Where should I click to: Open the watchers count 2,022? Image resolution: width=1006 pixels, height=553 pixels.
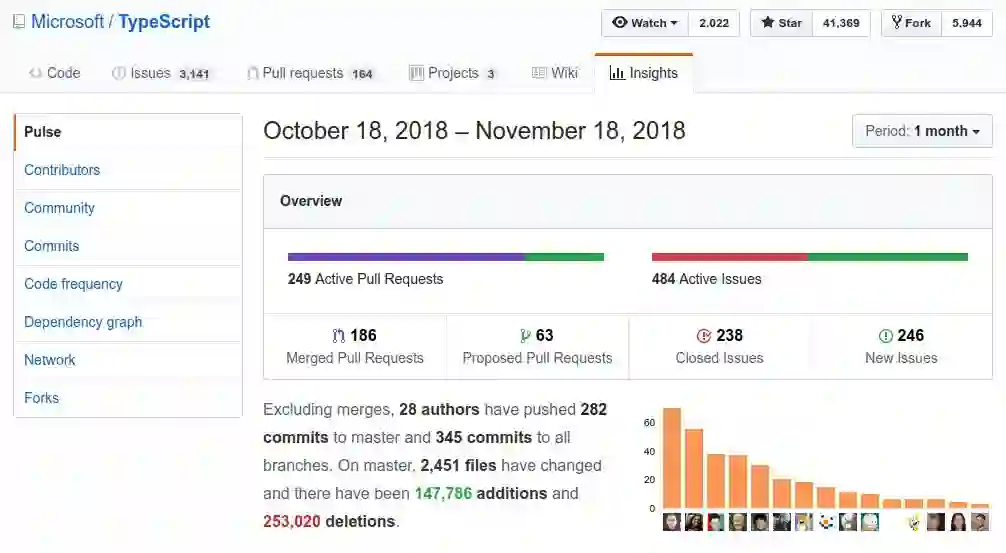(x=714, y=23)
